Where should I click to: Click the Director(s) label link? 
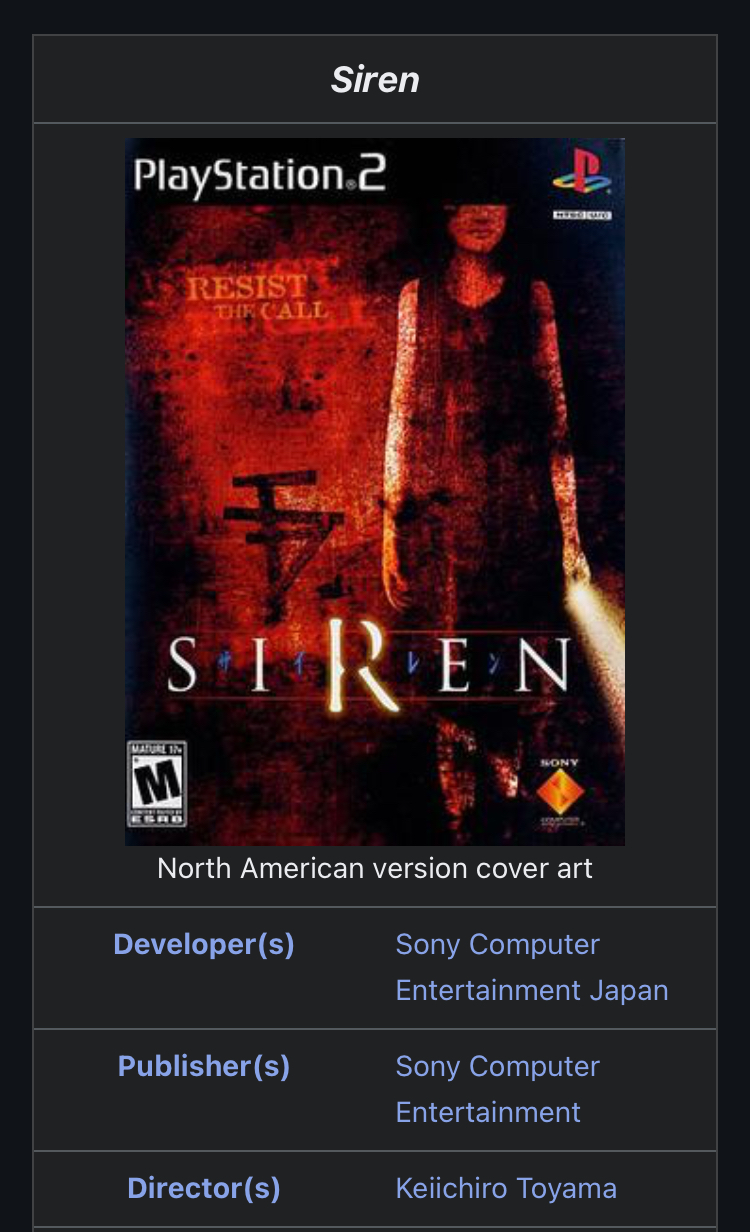click(204, 1188)
